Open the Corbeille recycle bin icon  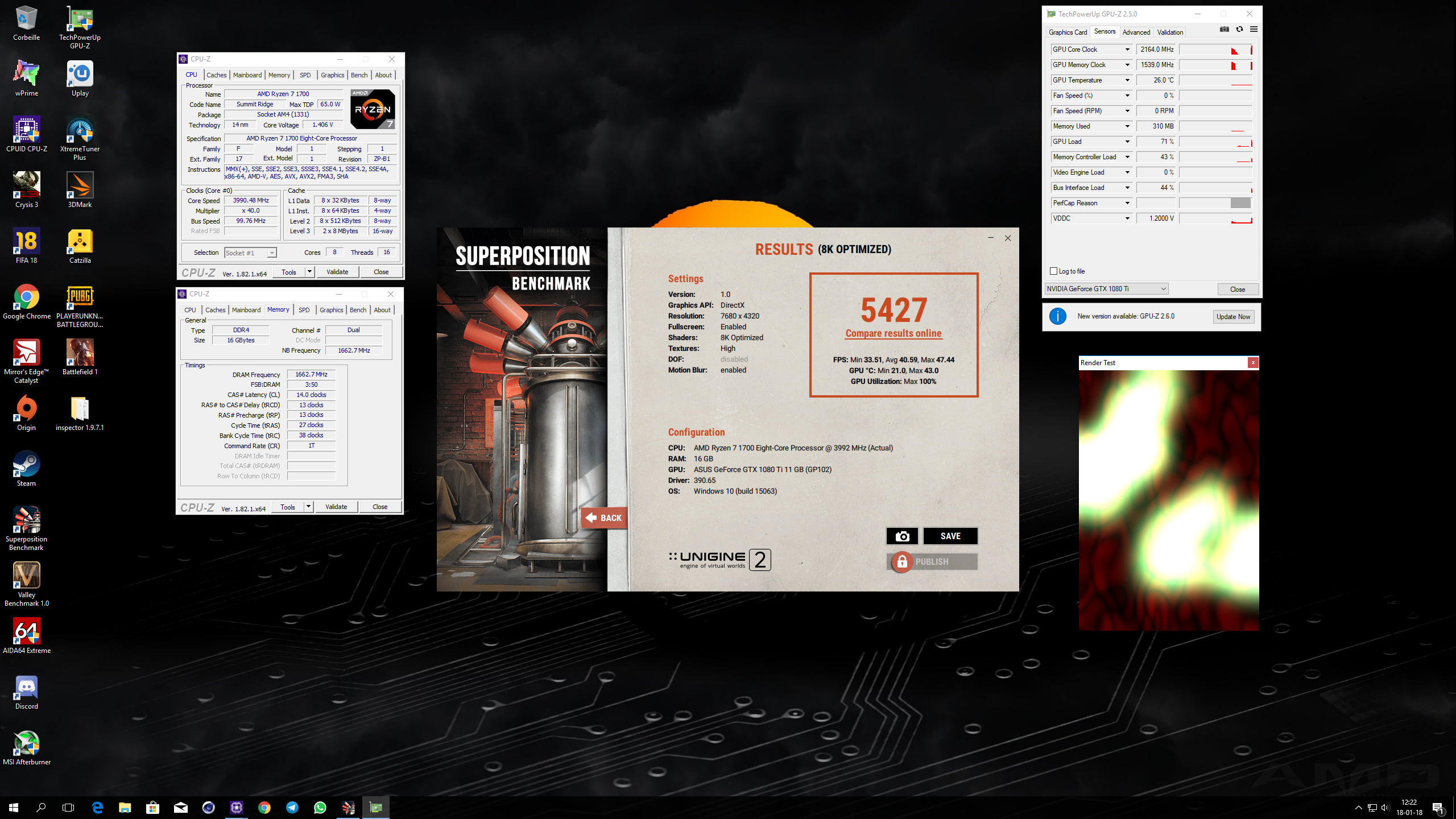pyautogui.click(x=26, y=23)
